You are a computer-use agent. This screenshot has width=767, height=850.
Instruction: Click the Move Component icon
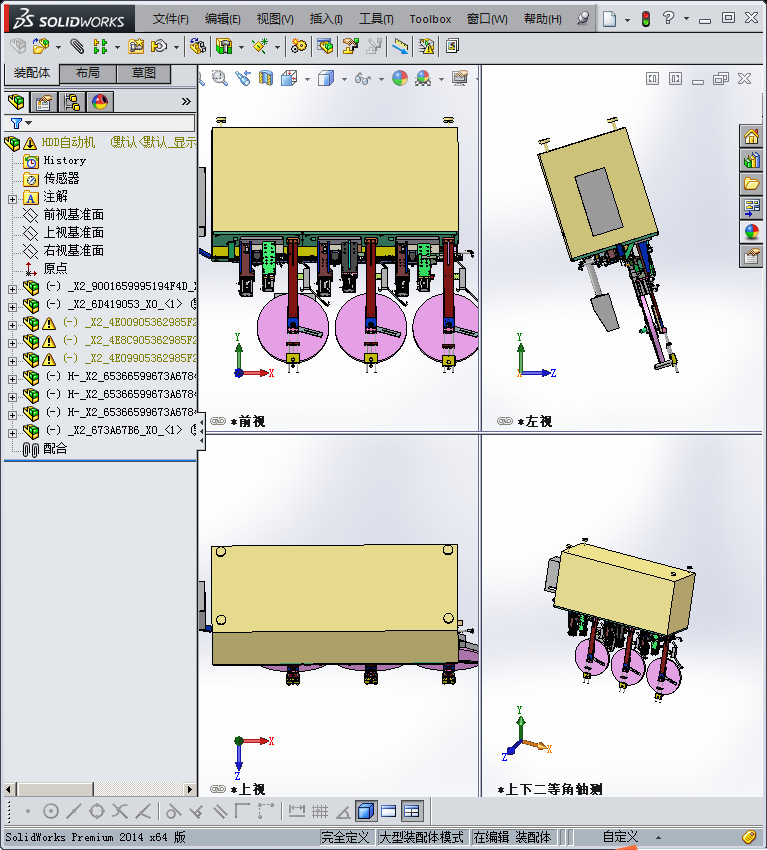tap(159, 47)
